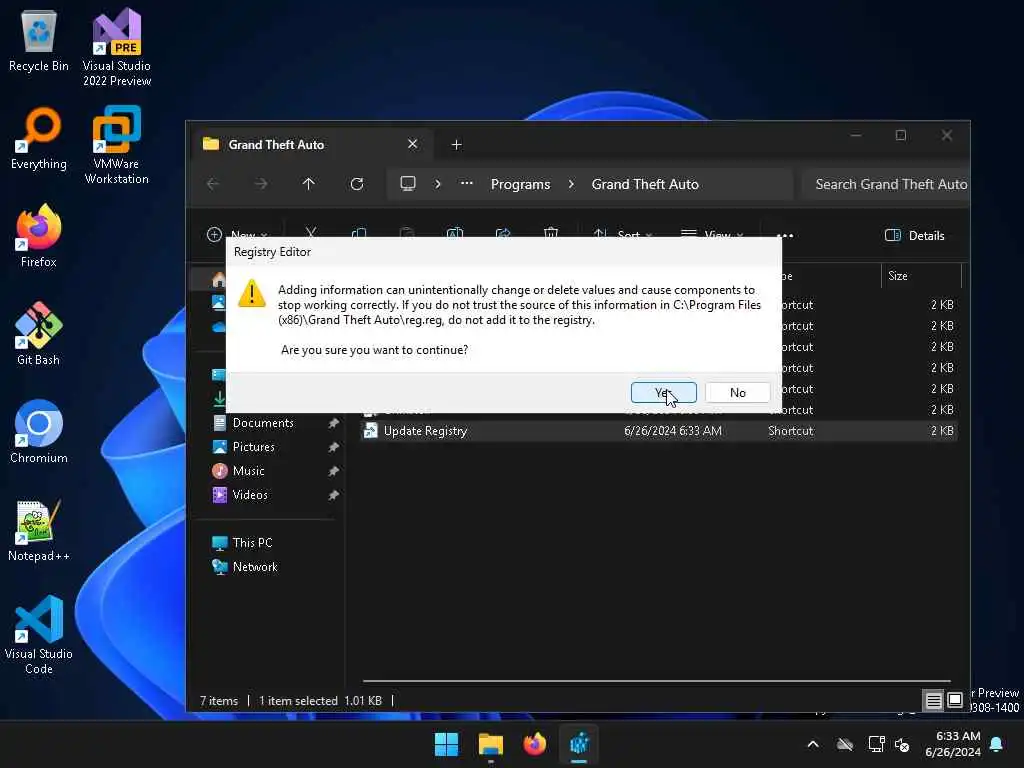Show hidden system tray icons
This screenshot has width=1024, height=768.
click(813, 744)
